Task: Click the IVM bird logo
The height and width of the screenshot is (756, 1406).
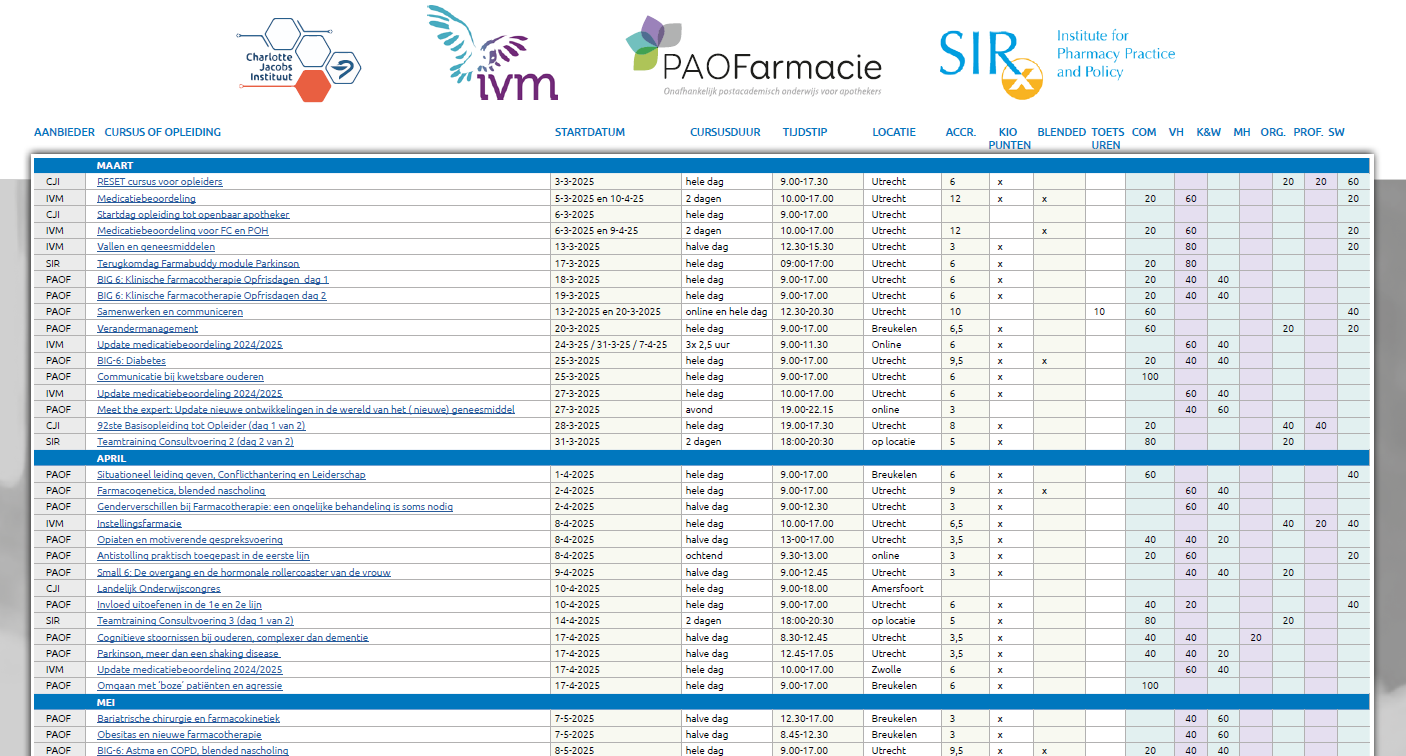Action: tap(492, 52)
